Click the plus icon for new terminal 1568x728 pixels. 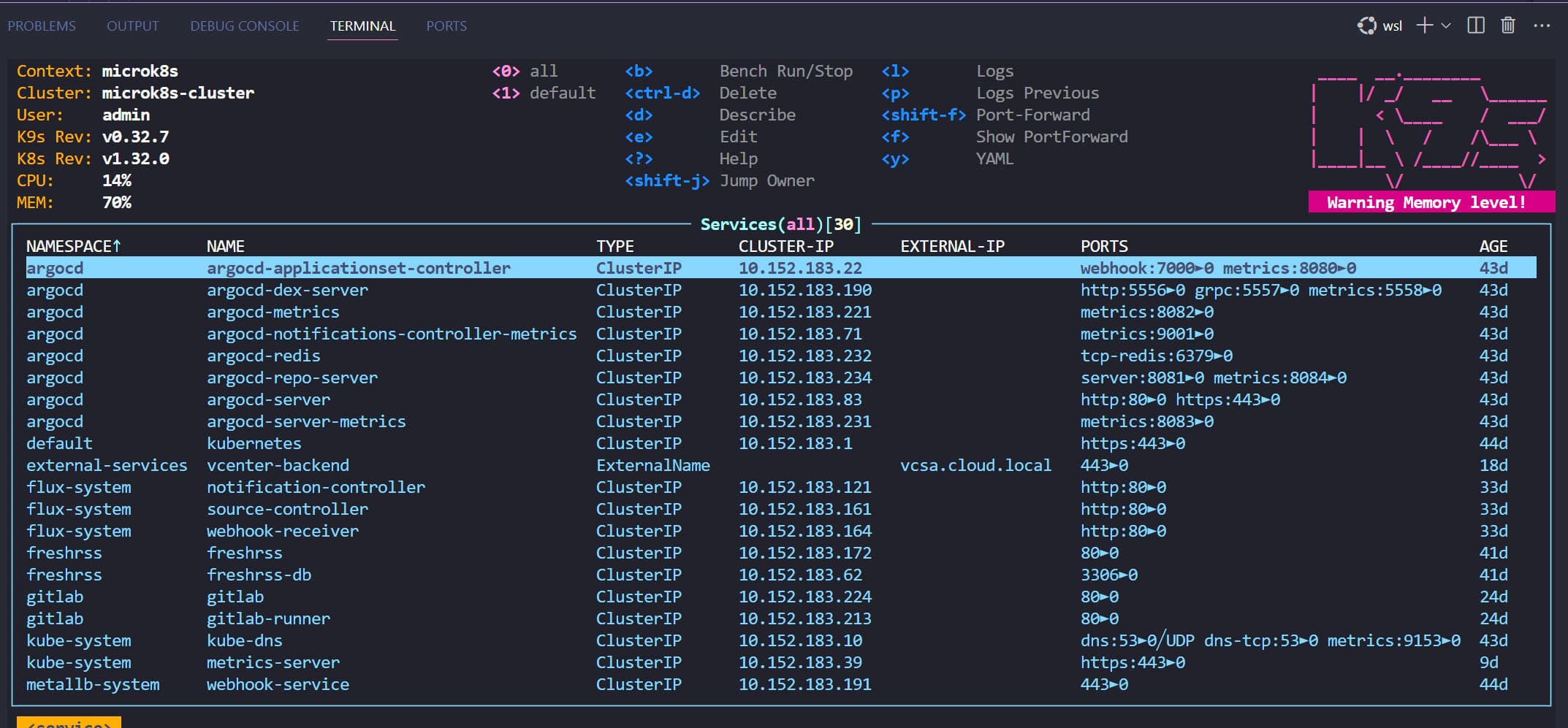(x=1424, y=26)
